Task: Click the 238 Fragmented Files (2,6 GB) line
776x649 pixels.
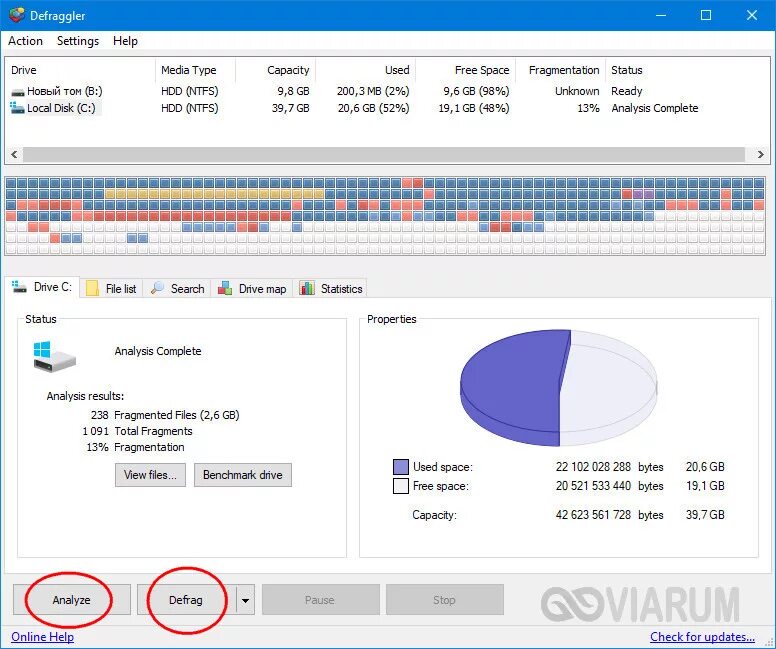Action: (x=165, y=415)
